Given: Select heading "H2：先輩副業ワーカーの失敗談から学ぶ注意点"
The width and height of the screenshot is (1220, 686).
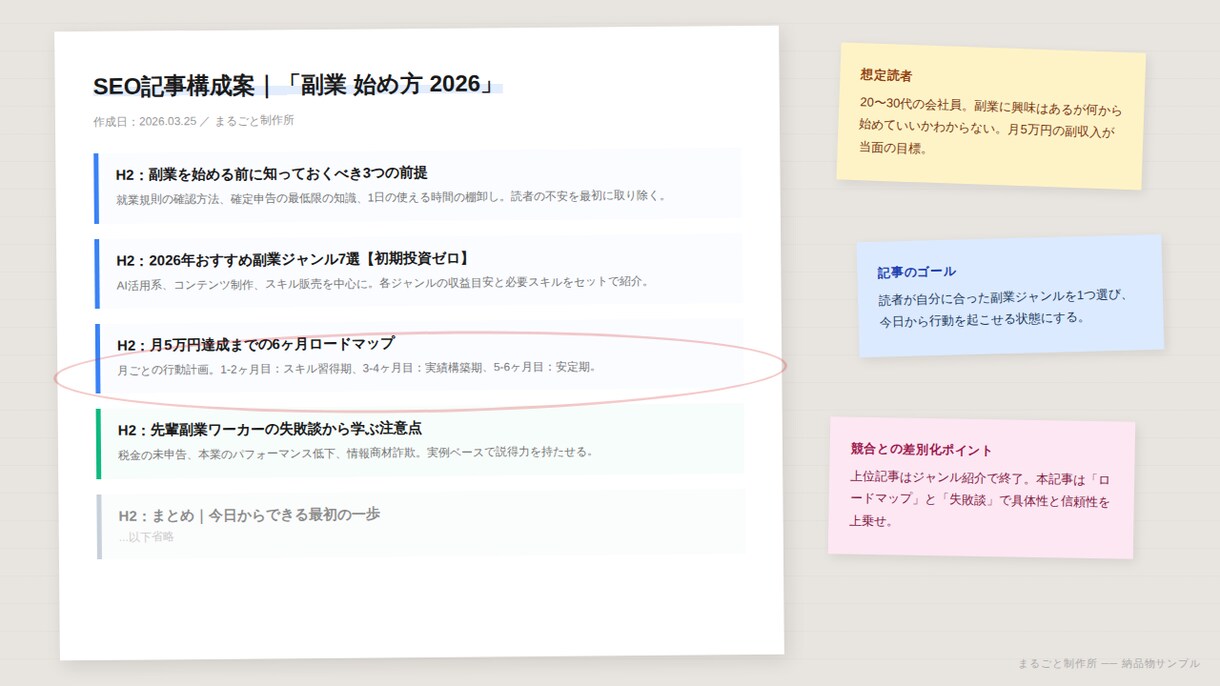Looking at the screenshot, I should [x=270, y=429].
